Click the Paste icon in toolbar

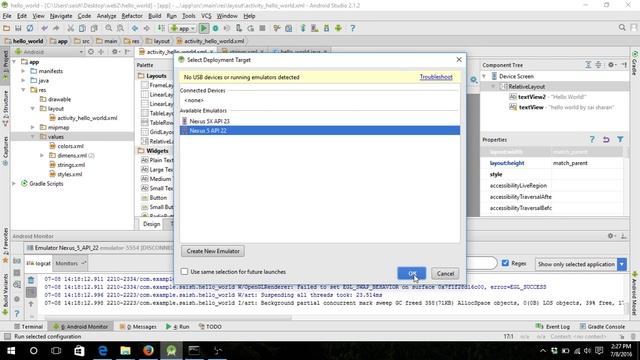(94, 28)
